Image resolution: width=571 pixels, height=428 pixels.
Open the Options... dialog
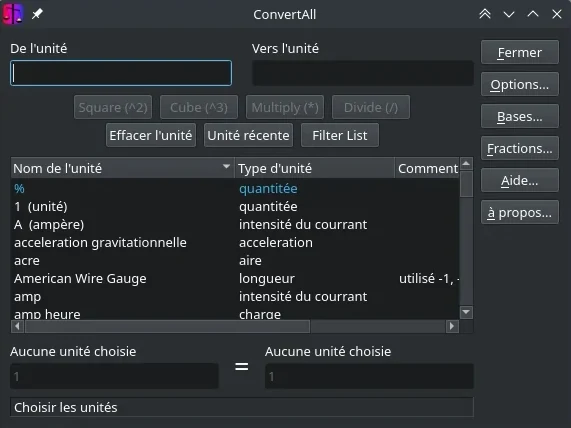coord(520,85)
